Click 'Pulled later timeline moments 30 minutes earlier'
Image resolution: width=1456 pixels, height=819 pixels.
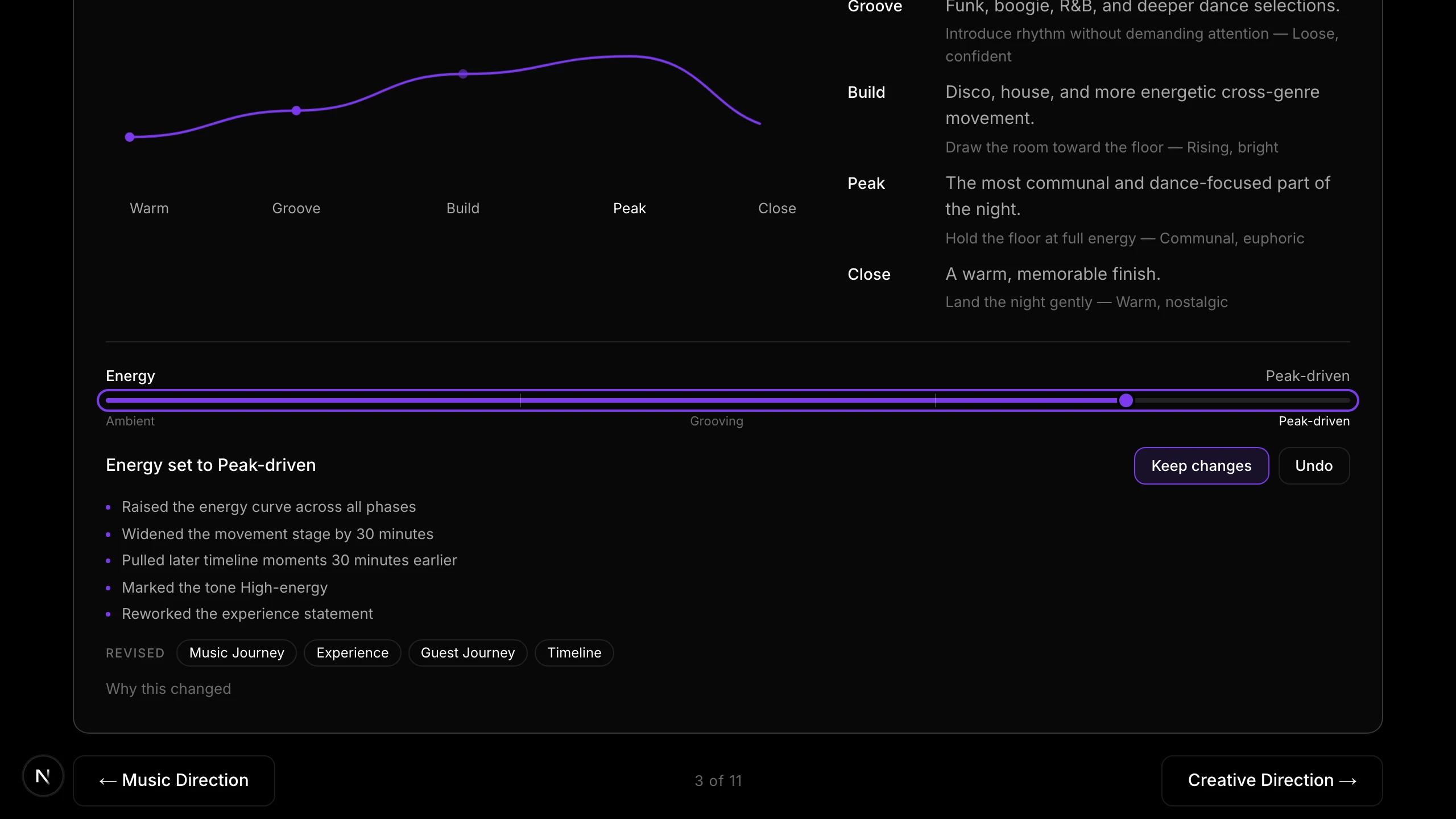point(289,560)
